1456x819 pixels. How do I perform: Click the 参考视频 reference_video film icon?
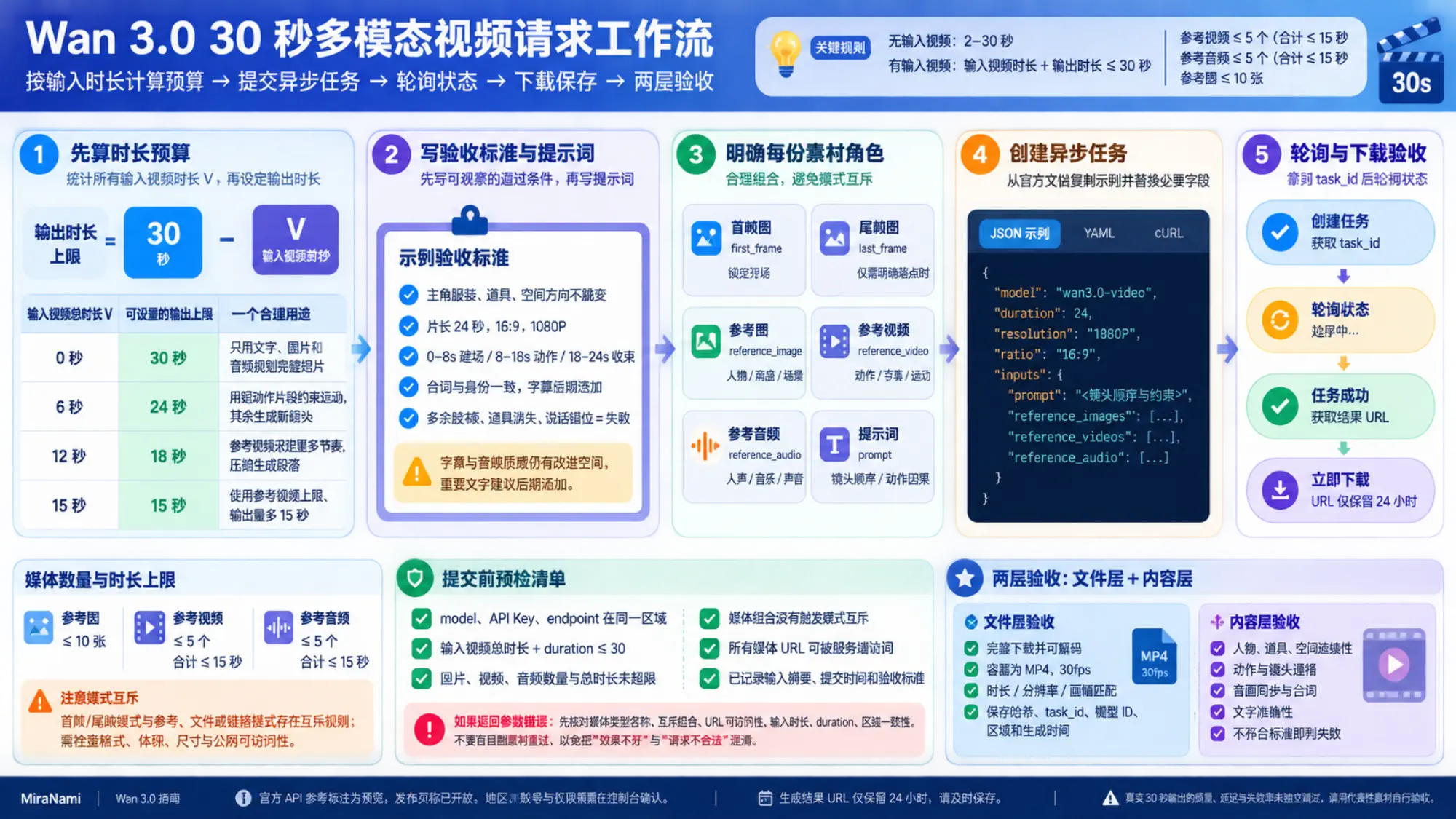(x=834, y=341)
